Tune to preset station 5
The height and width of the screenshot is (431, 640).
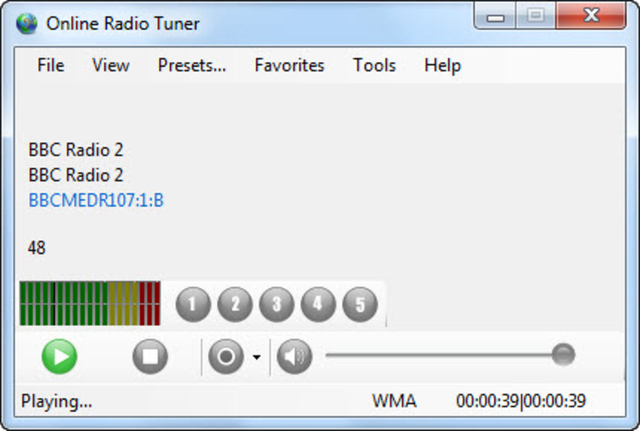tap(360, 304)
